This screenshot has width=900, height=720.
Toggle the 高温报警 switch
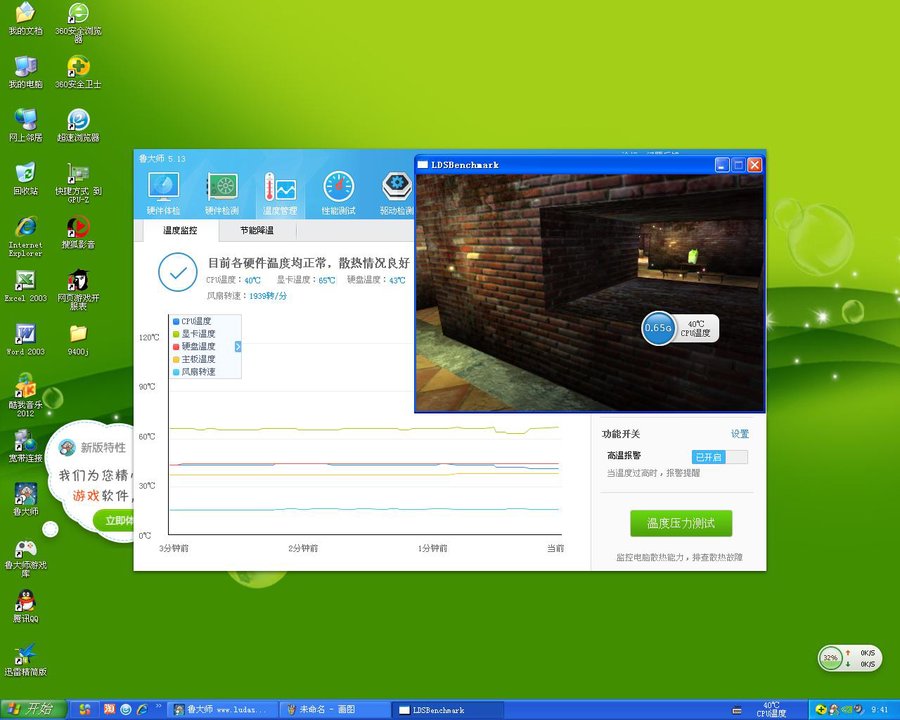pyautogui.click(x=720, y=457)
